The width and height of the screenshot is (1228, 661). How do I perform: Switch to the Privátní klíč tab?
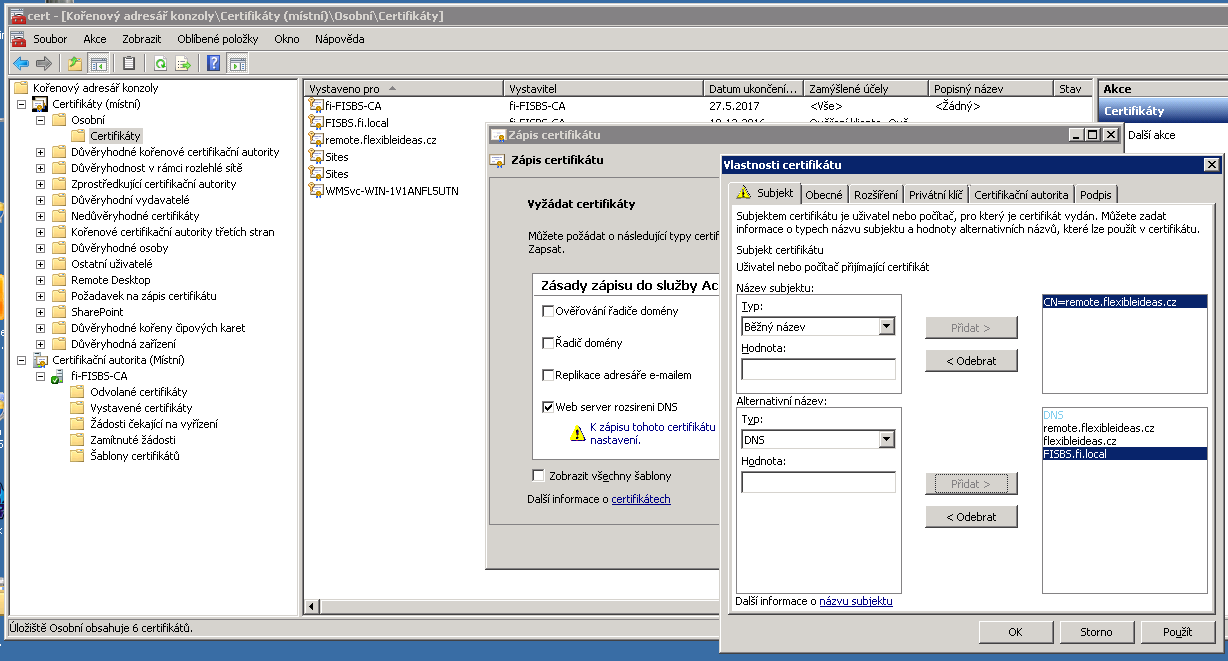935,195
